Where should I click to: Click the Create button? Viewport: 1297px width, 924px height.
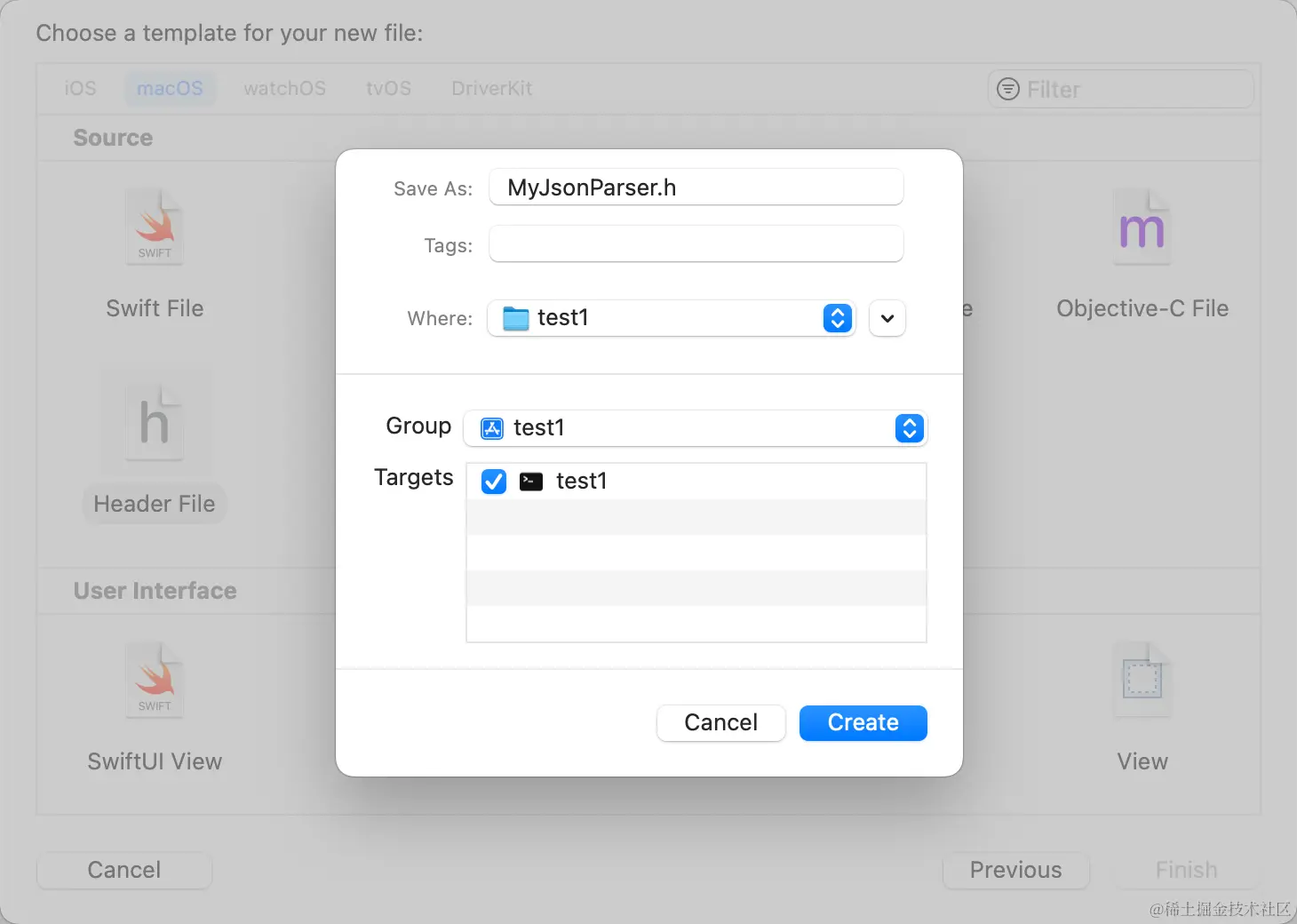click(x=863, y=723)
